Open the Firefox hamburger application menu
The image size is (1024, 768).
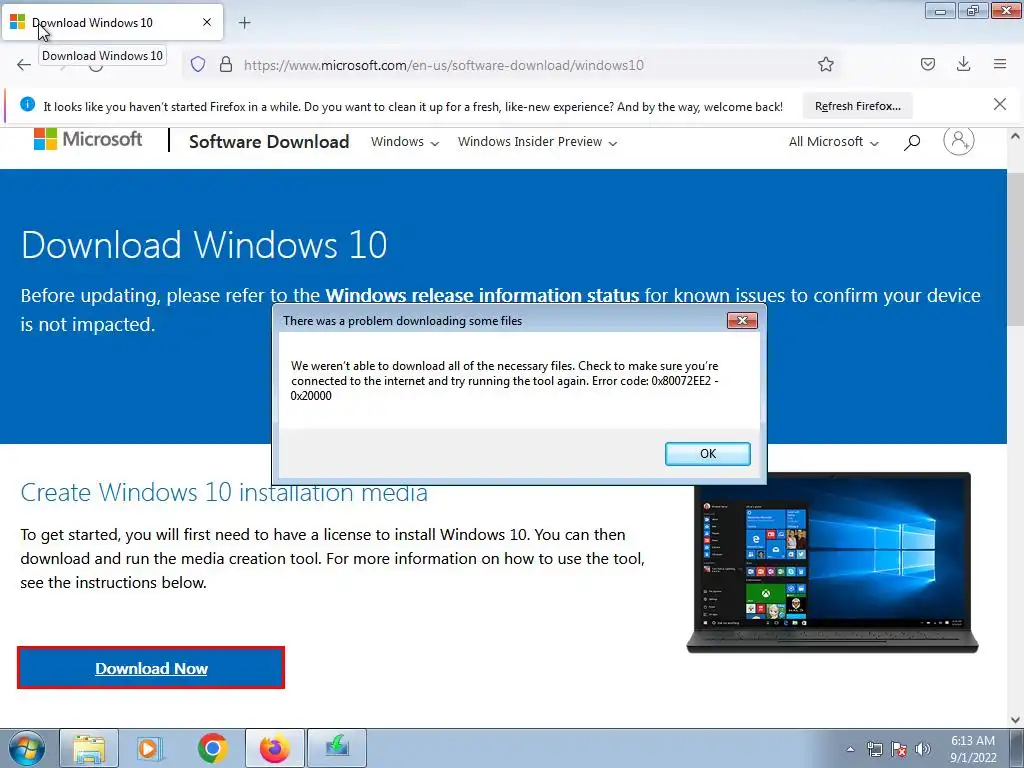coord(1000,64)
